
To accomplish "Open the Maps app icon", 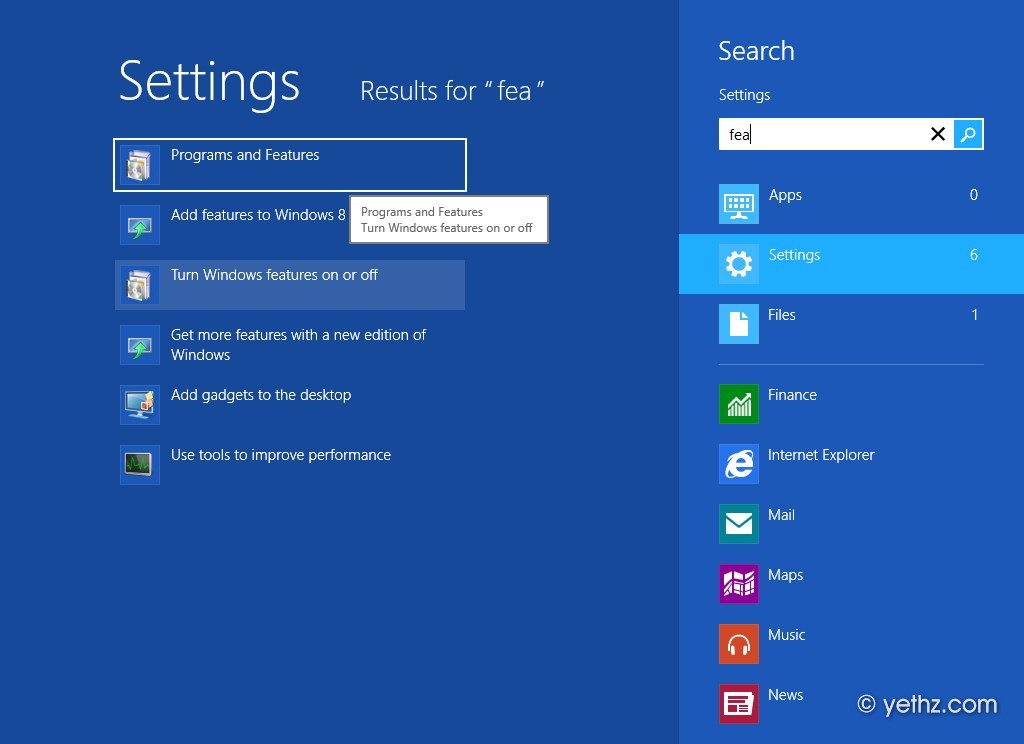I will coord(739,584).
